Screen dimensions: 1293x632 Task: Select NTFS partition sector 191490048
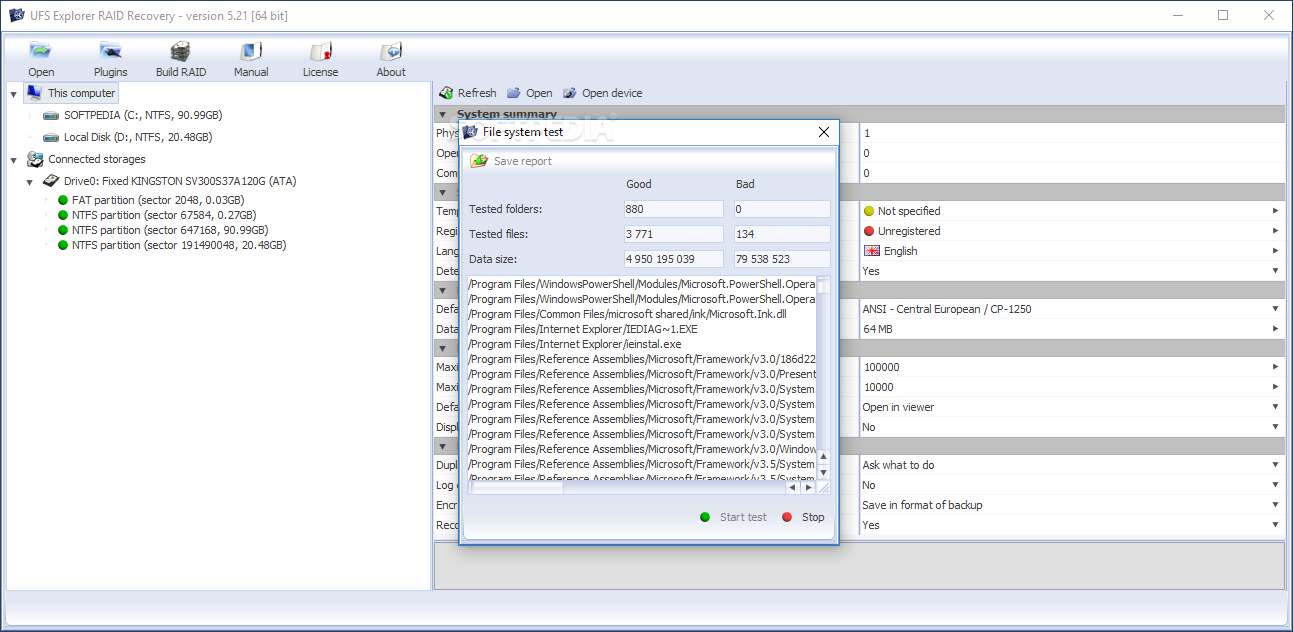coord(172,245)
